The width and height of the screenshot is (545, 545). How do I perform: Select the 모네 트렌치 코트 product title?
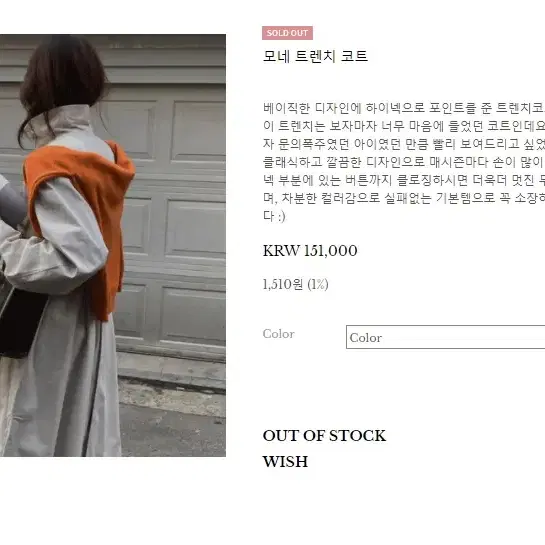[315, 56]
